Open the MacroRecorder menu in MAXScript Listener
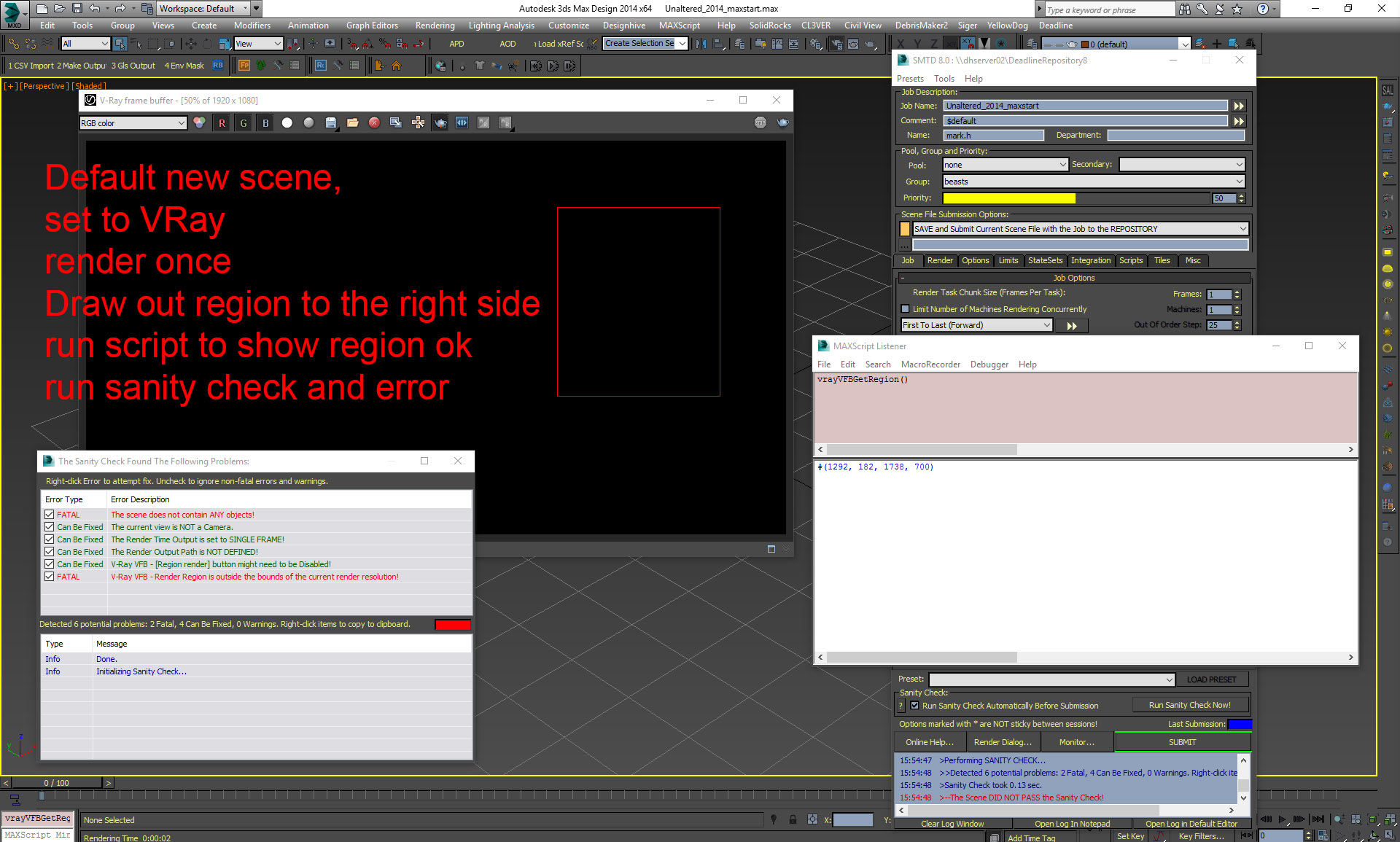Image resolution: width=1400 pixels, height=842 pixels. point(930,365)
